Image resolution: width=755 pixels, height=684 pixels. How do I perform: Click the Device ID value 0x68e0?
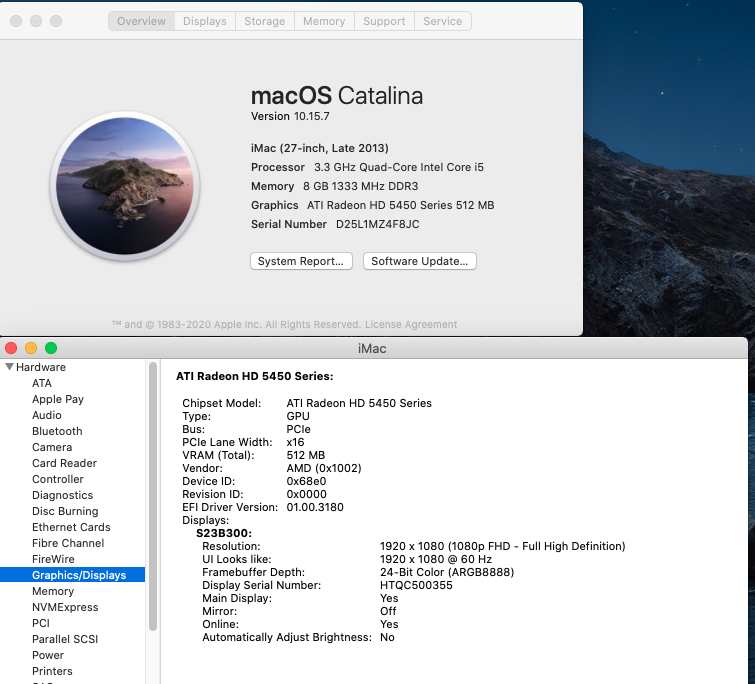pos(306,481)
